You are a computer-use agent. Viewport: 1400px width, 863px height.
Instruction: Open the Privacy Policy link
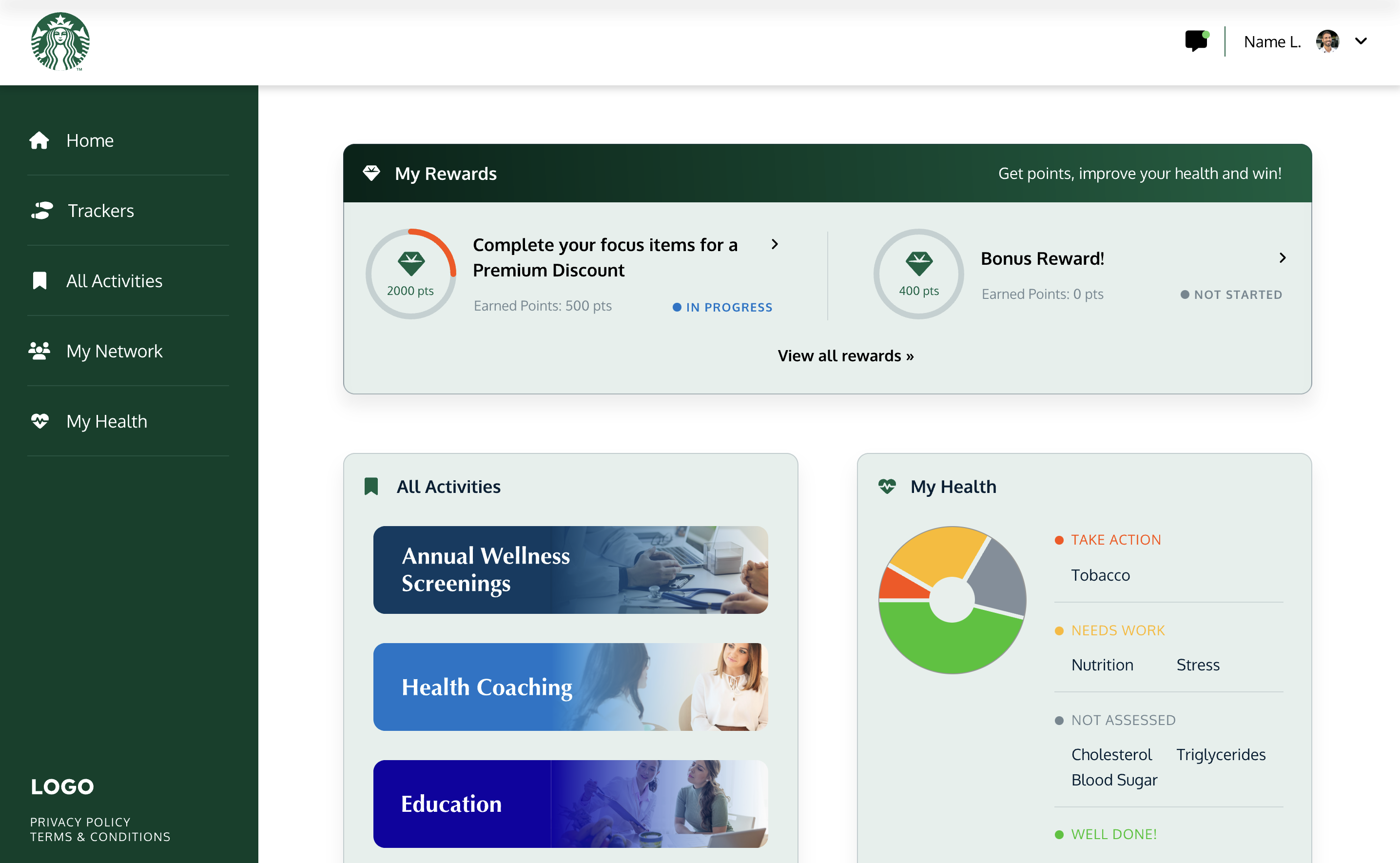(80, 822)
